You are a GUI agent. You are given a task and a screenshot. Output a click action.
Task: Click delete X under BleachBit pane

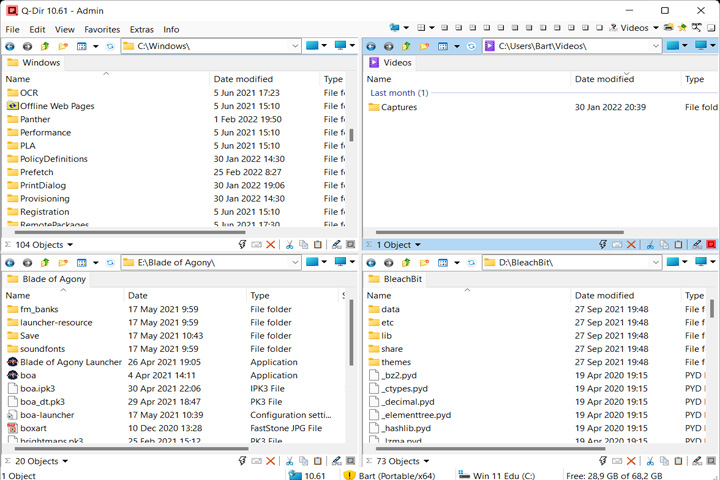point(631,461)
